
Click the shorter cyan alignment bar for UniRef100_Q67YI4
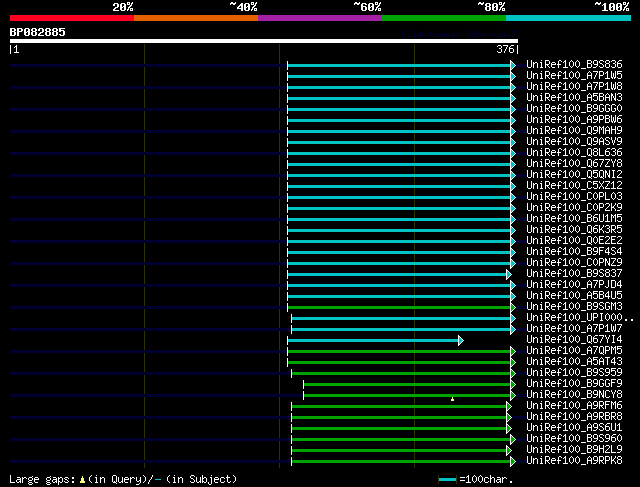coord(373,340)
